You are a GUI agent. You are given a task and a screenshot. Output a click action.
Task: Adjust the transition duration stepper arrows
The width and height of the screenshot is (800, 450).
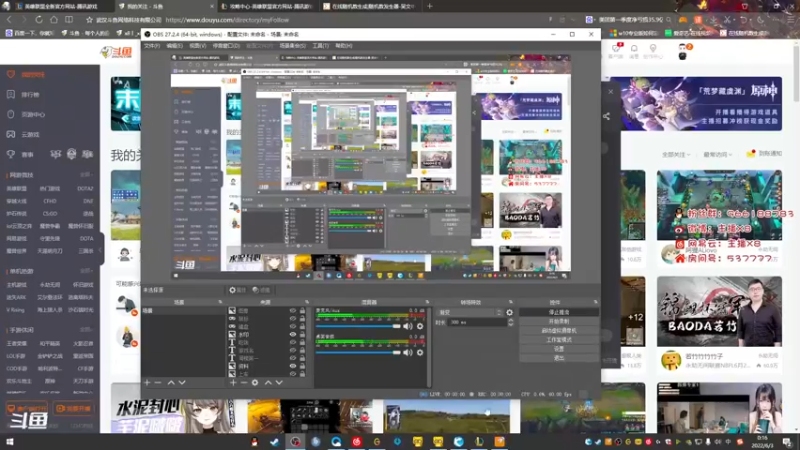[511, 322]
